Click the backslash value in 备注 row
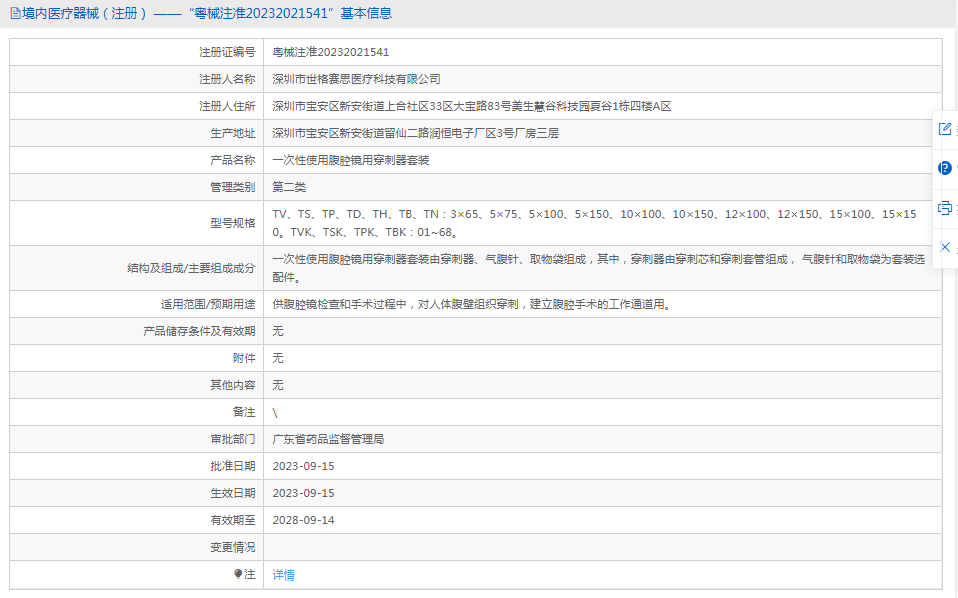The image size is (958, 598). 275,413
